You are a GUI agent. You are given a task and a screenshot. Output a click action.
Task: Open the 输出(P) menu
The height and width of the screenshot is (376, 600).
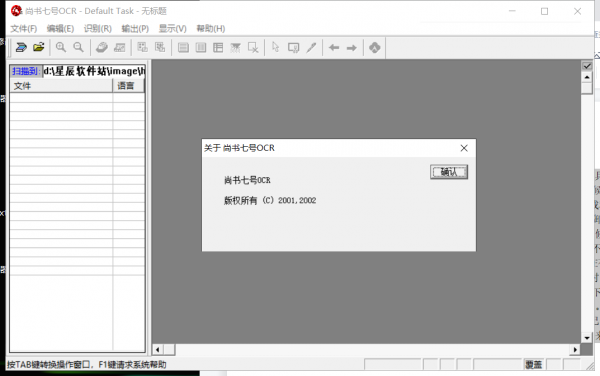[x=135, y=29]
